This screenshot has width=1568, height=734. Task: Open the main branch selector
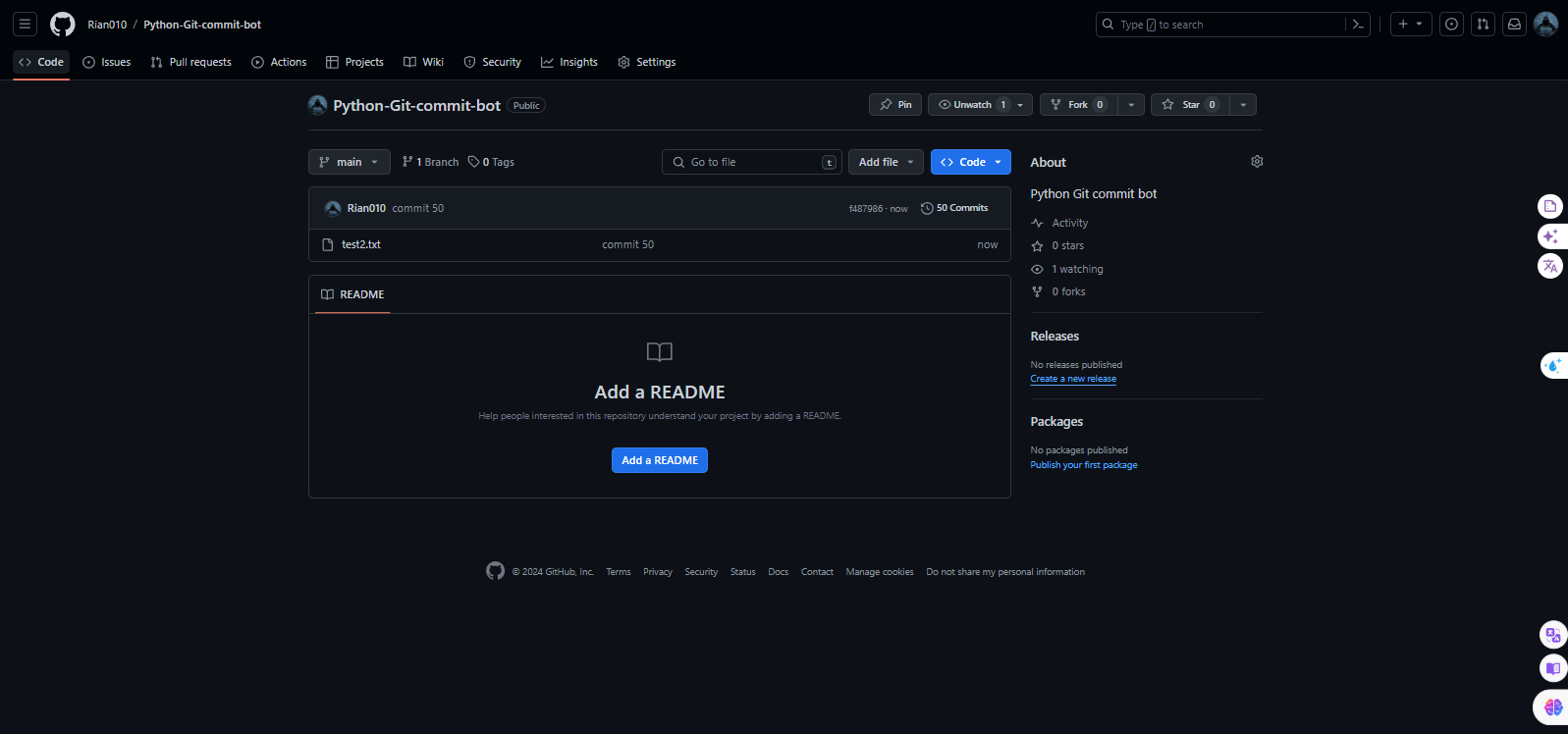(349, 162)
